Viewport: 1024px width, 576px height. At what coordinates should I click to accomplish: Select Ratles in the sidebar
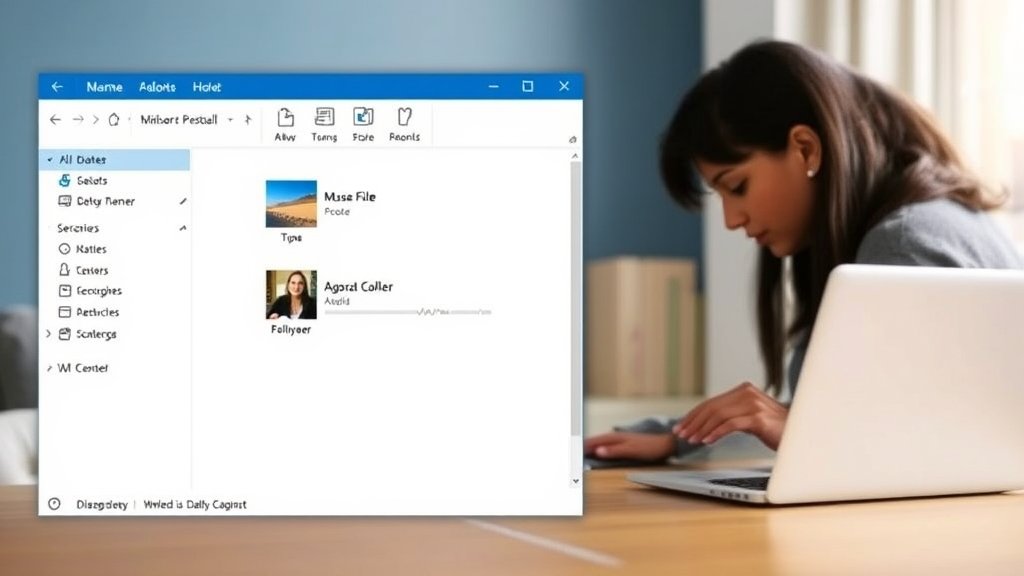tap(90, 249)
